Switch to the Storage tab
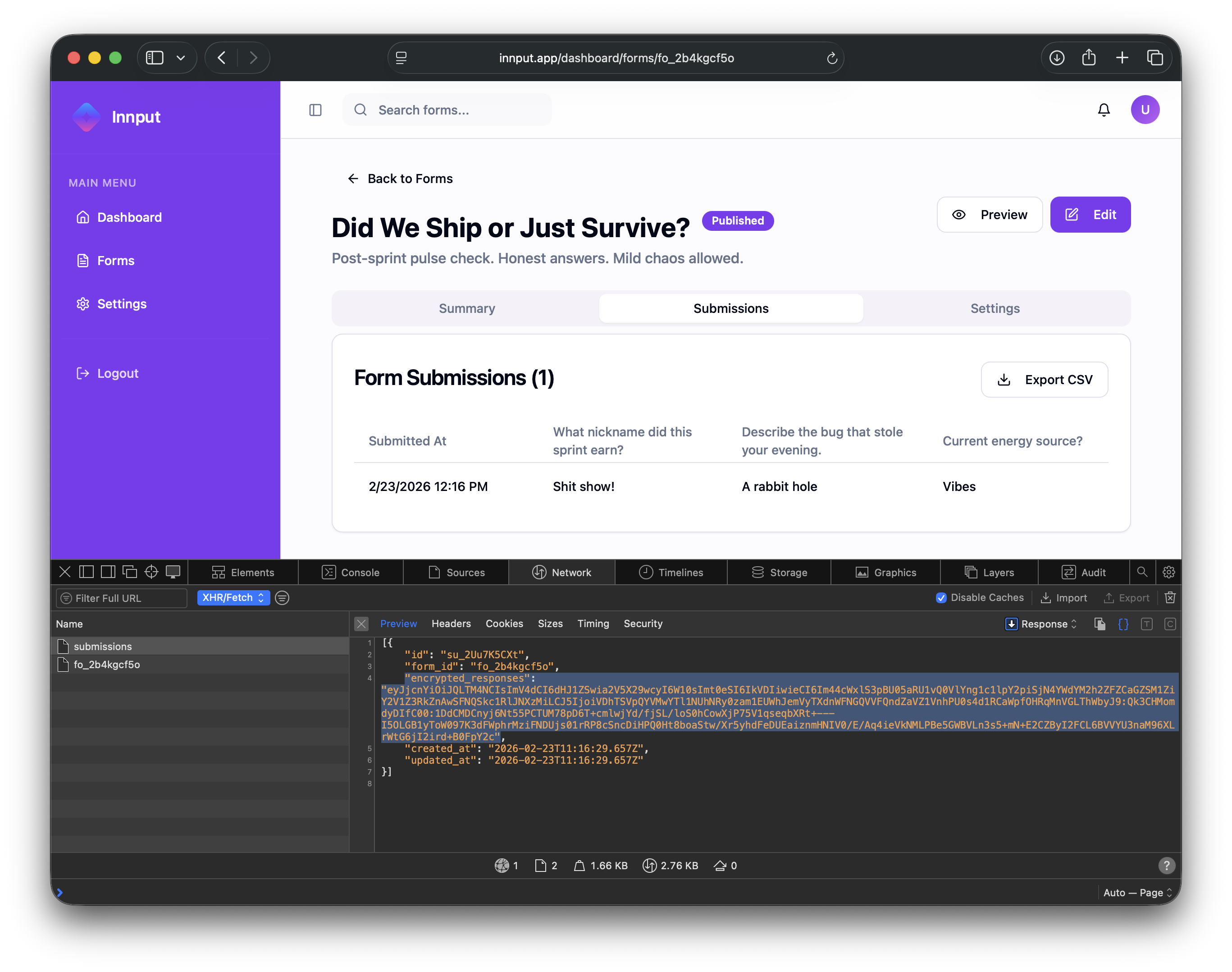The height and width of the screenshot is (972, 1232). coord(779,572)
